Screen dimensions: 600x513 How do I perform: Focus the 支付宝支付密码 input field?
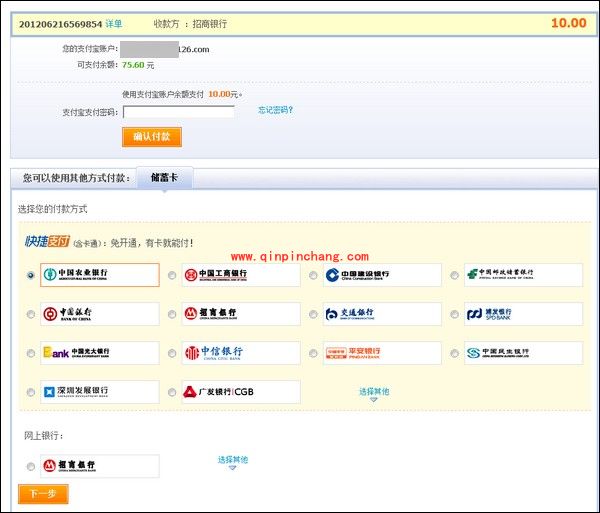pos(179,112)
